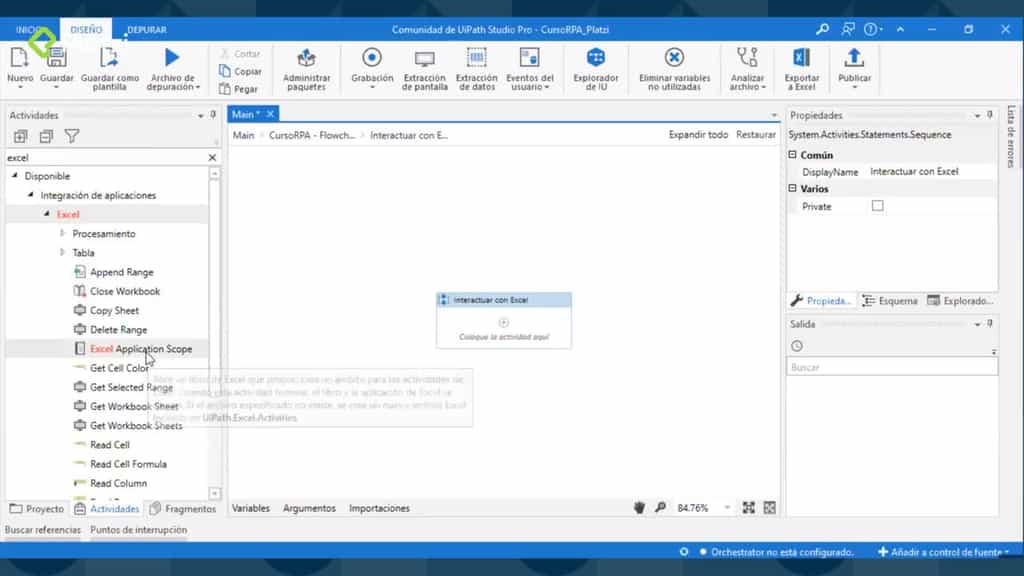Close the Main document tab
Viewport: 1024px width, 576px height.
270,114
